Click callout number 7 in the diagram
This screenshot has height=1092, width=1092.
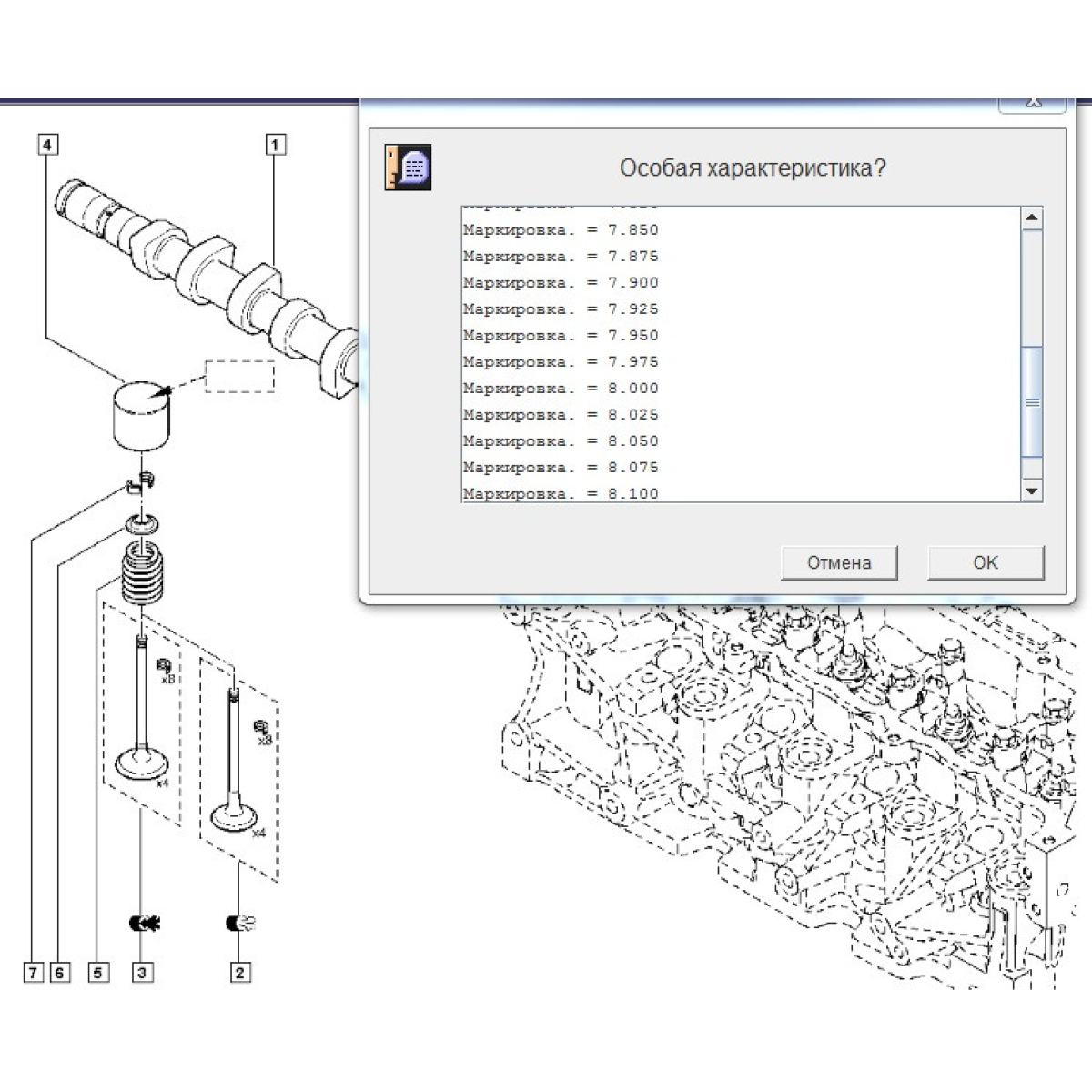[33, 973]
